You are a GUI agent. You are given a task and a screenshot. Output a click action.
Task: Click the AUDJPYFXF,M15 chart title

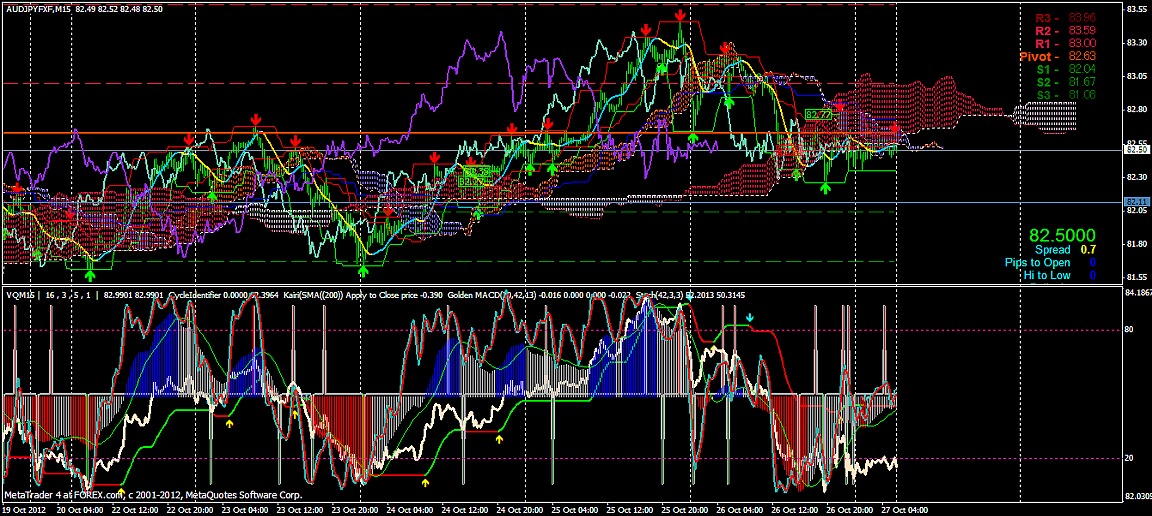(36, 8)
